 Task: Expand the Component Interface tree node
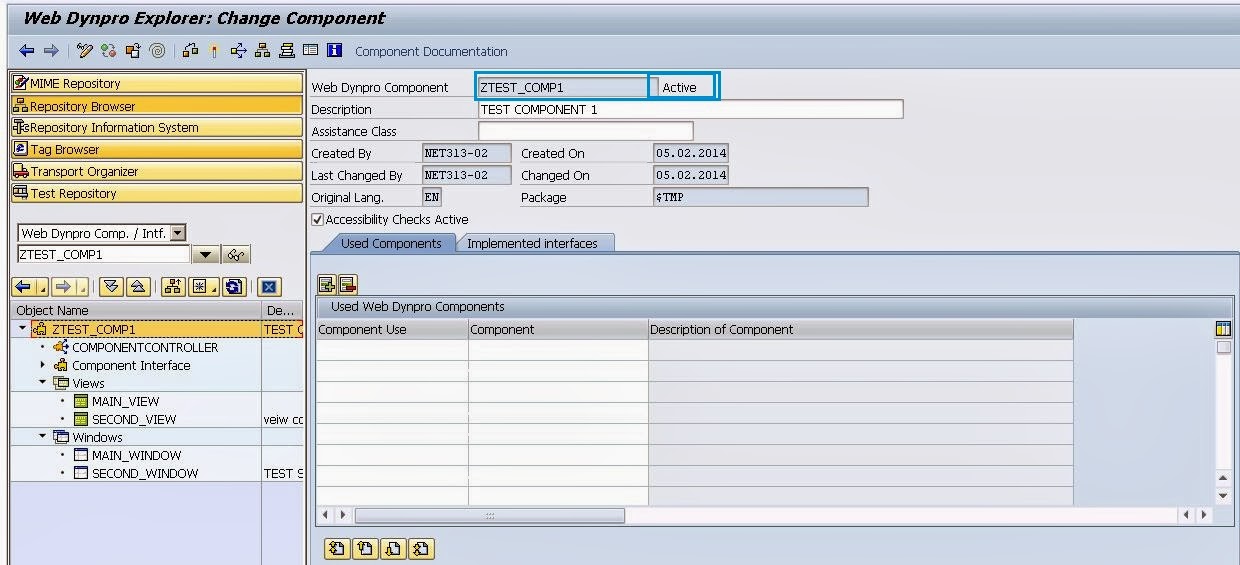(43, 365)
